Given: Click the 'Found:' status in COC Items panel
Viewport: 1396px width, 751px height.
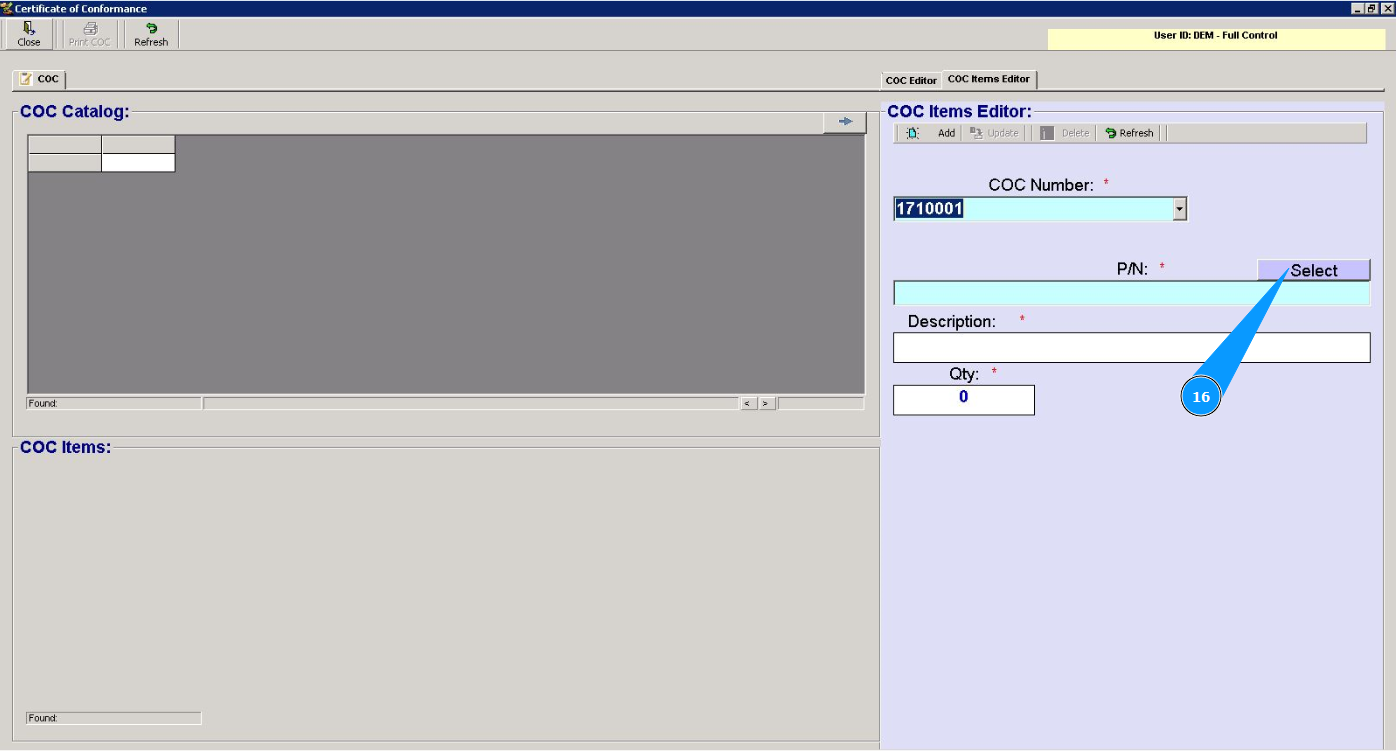Looking at the screenshot, I should click(x=114, y=718).
